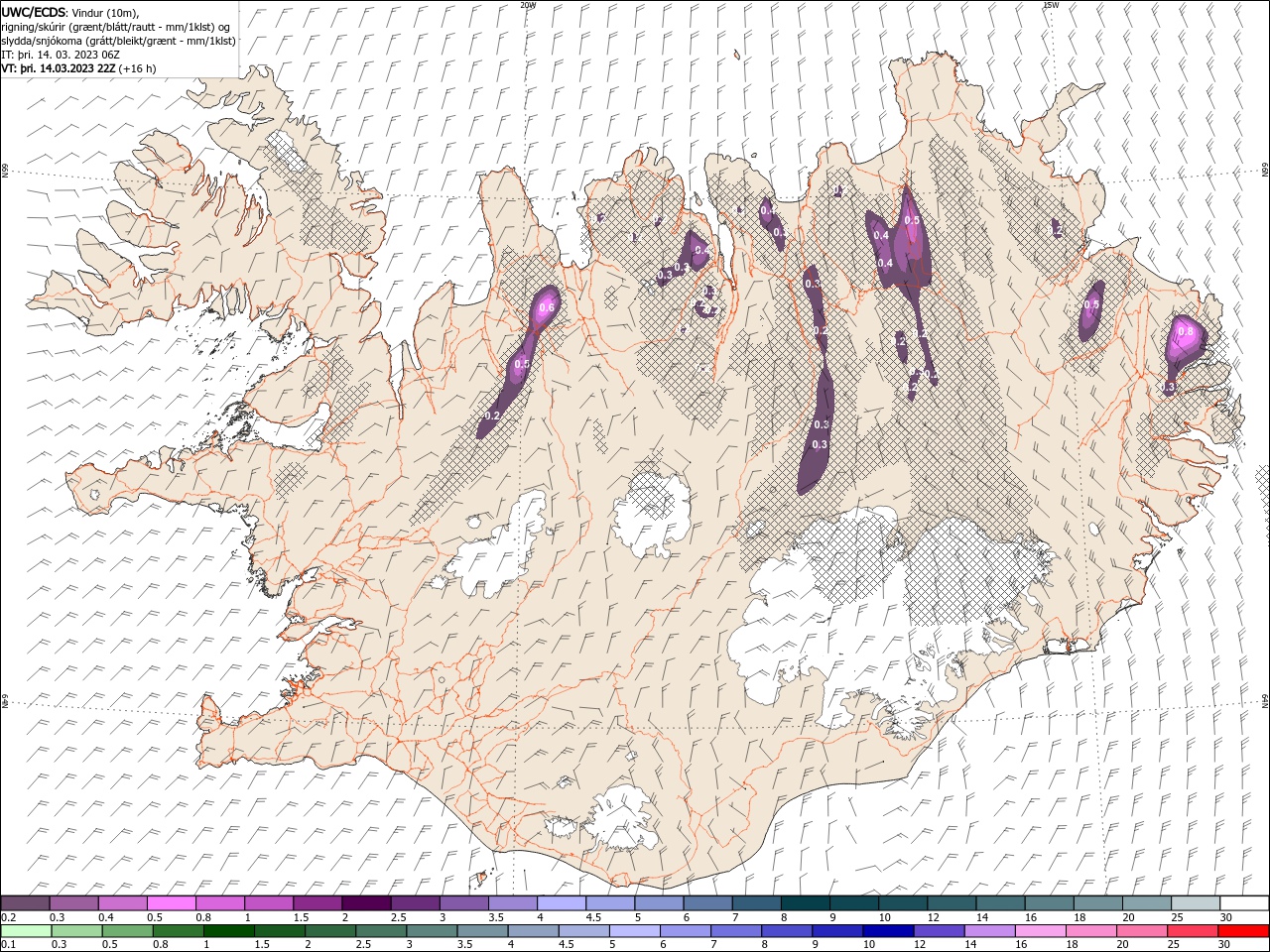
Task: Choose the 6 slate-blue snow legend swatch
Action: click(707, 903)
